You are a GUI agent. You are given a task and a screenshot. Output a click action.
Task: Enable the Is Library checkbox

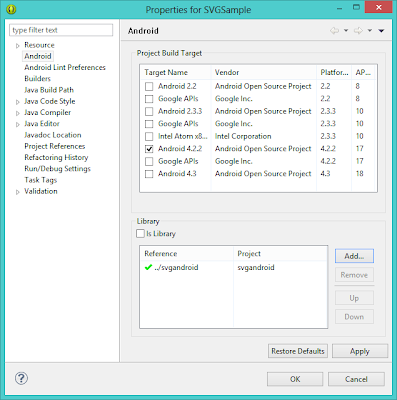tap(140, 233)
